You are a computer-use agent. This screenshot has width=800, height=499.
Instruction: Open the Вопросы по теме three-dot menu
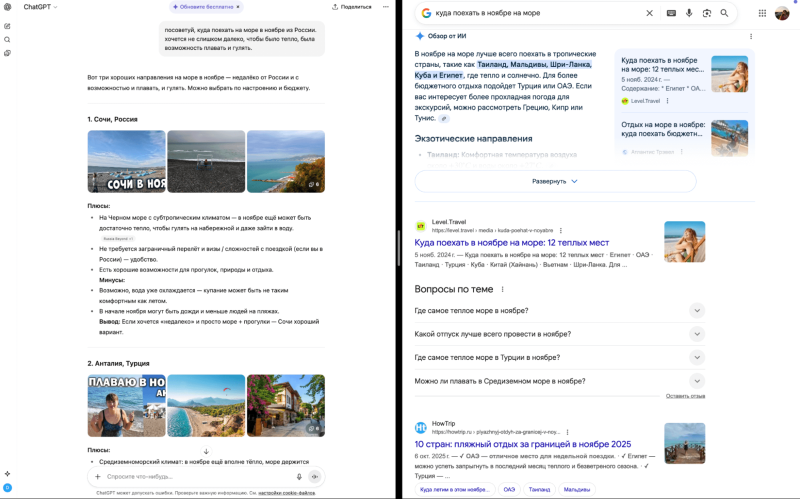[503, 289]
